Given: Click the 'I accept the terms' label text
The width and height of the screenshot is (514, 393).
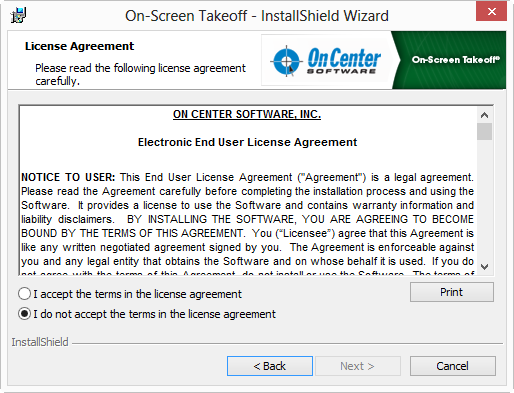Looking at the screenshot, I should tap(137, 294).
